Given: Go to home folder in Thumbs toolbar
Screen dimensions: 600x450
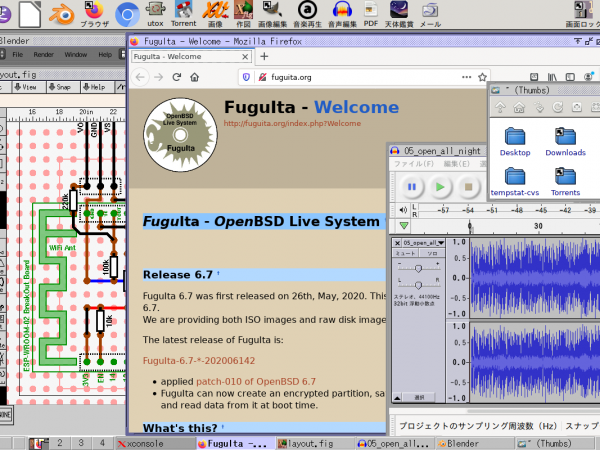Looking at the screenshot, I should click(x=519, y=107).
